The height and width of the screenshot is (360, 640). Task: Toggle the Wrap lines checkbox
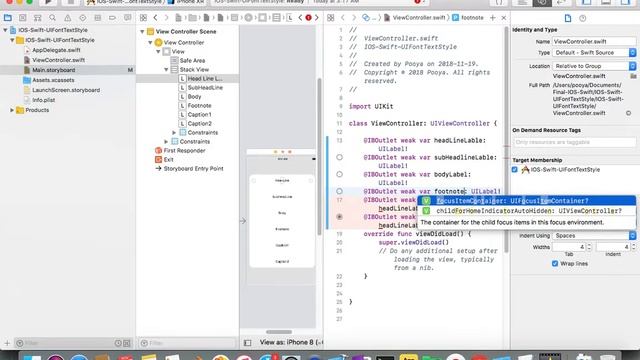[x=555, y=264]
